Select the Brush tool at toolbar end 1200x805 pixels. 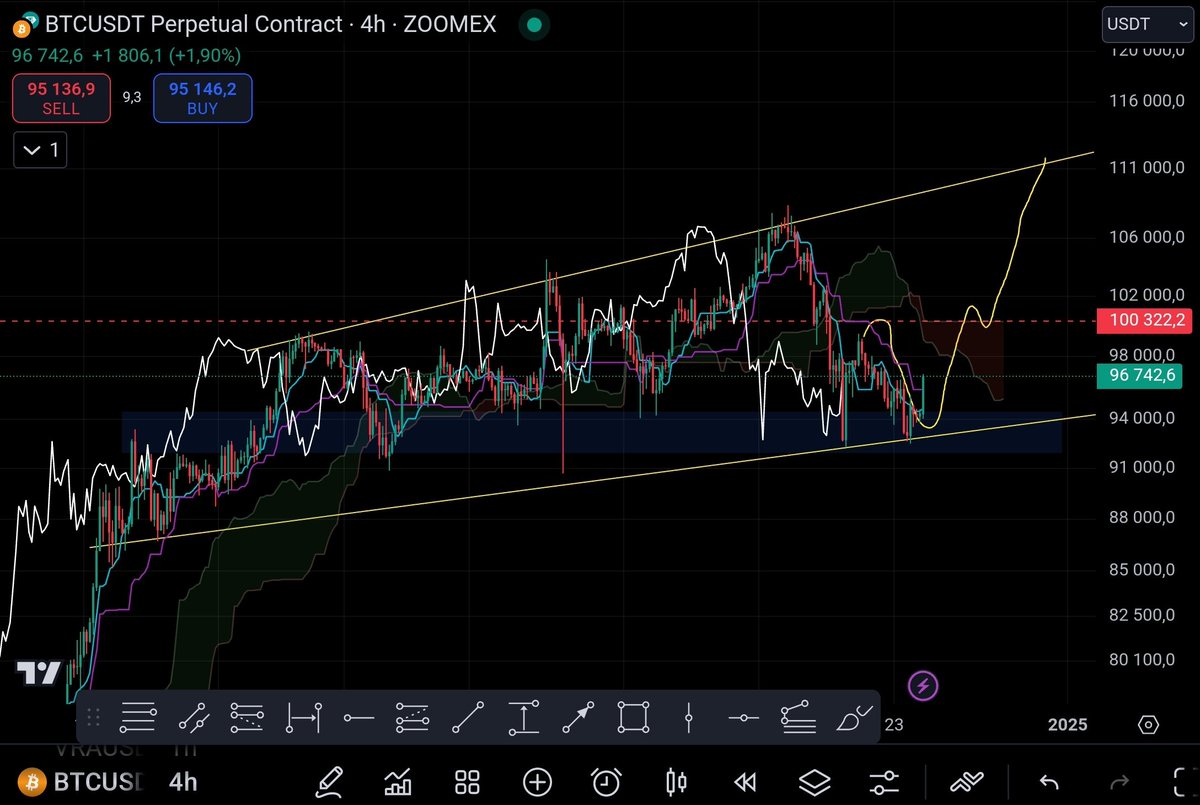pos(854,717)
